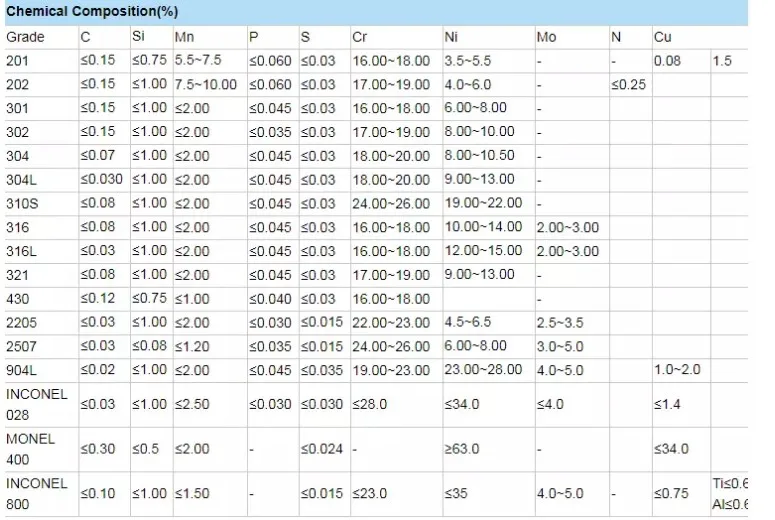This screenshot has height=520, width=775.
Task: Click the 2.5~3.5 molybdenum value
Action: click(560, 323)
